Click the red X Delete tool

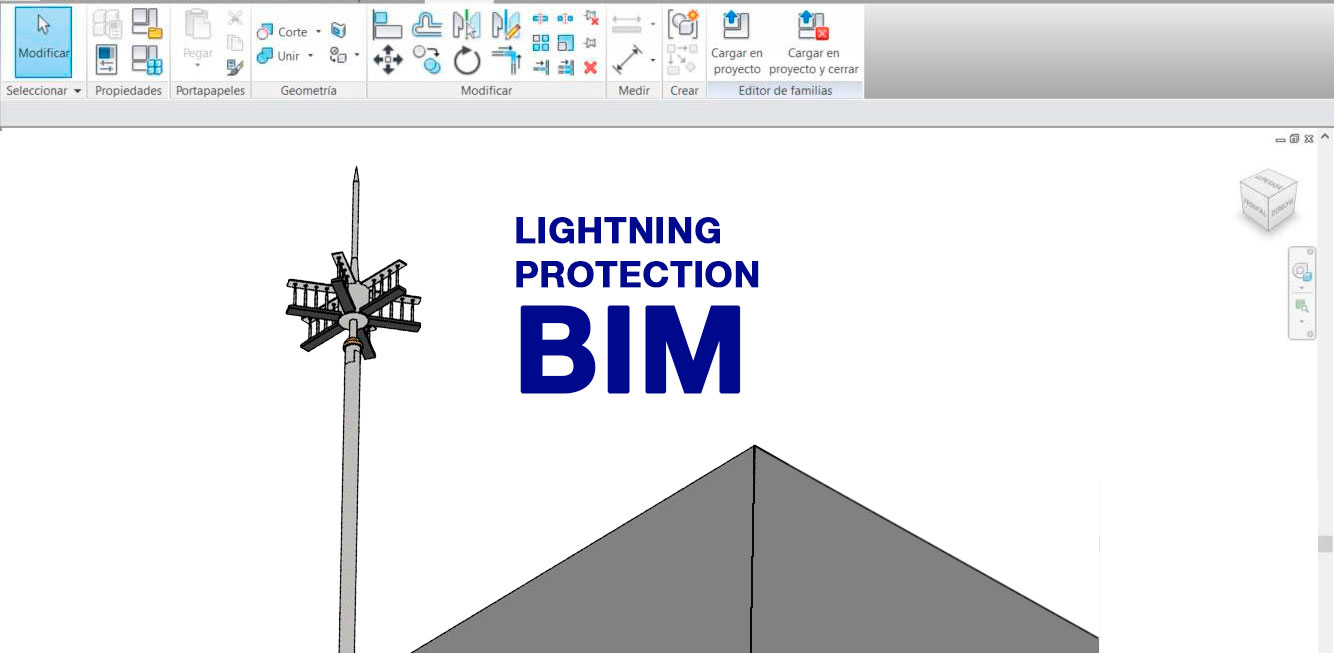point(591,67)
